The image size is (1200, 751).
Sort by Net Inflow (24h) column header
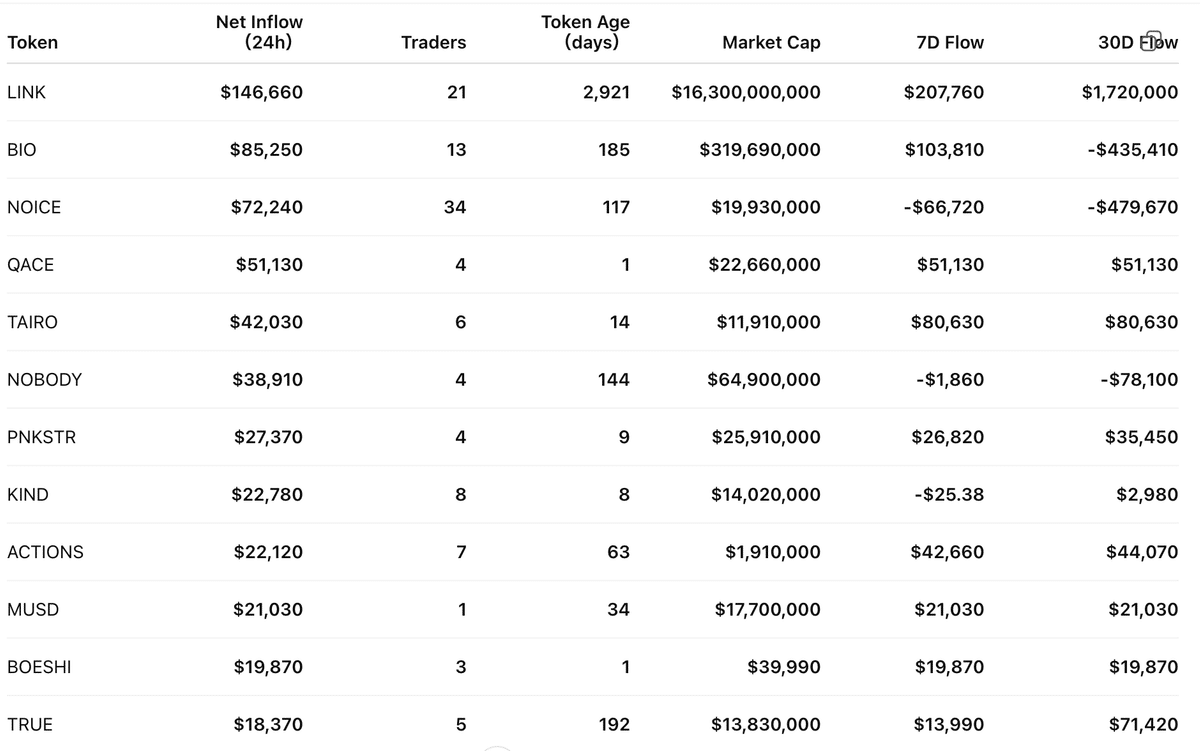click(259, 32)
